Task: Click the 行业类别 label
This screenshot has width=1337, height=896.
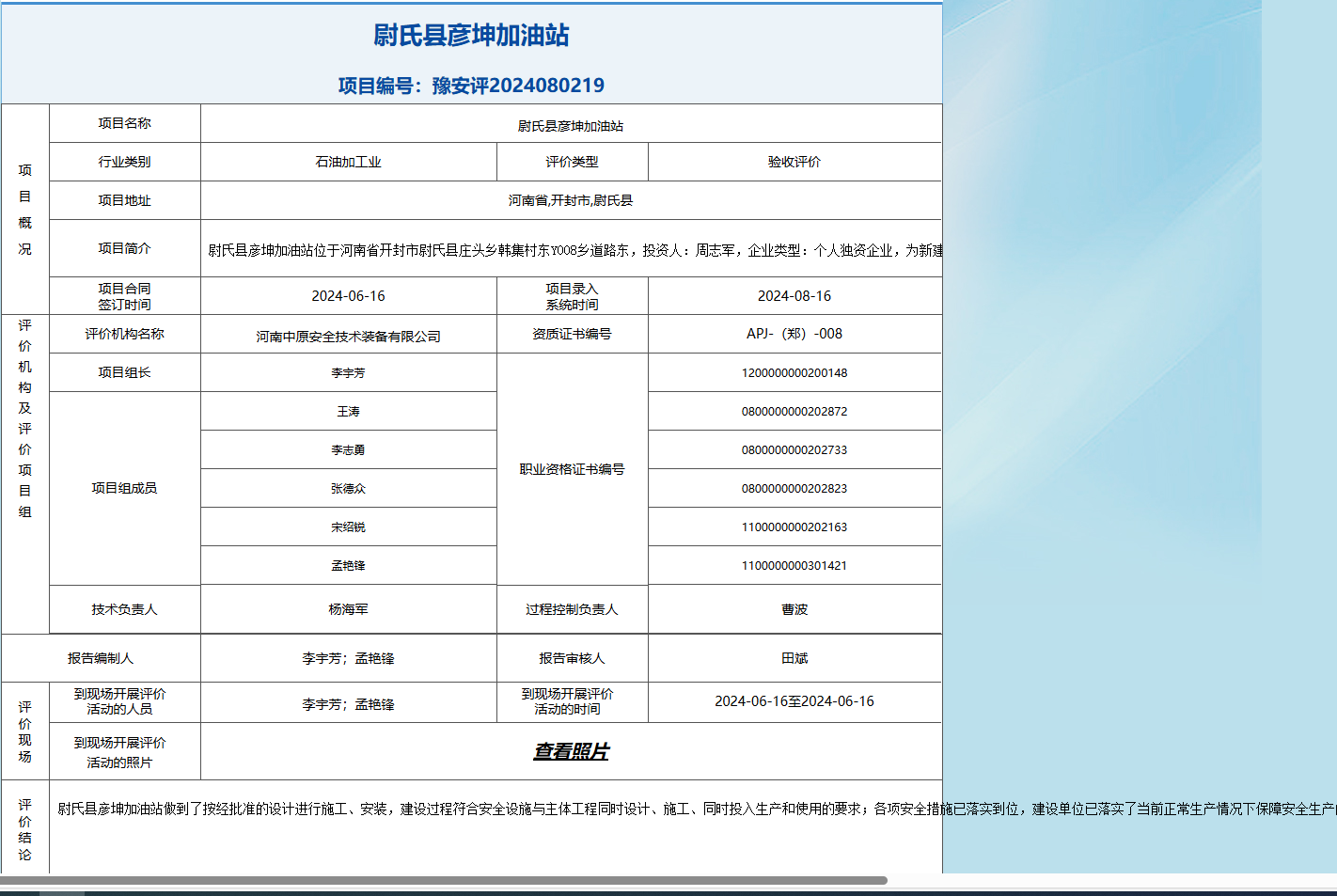Action: point(125,162)
